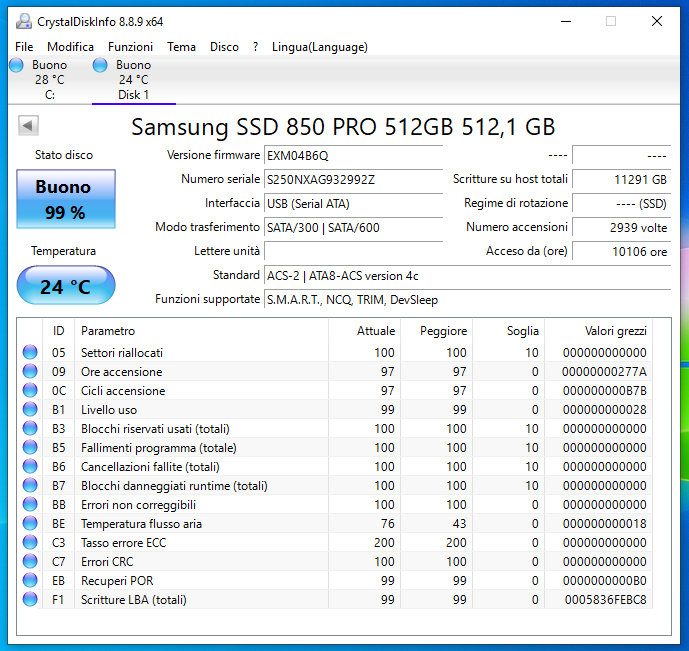Click the blue status orb for C: disk

(16, 65)
